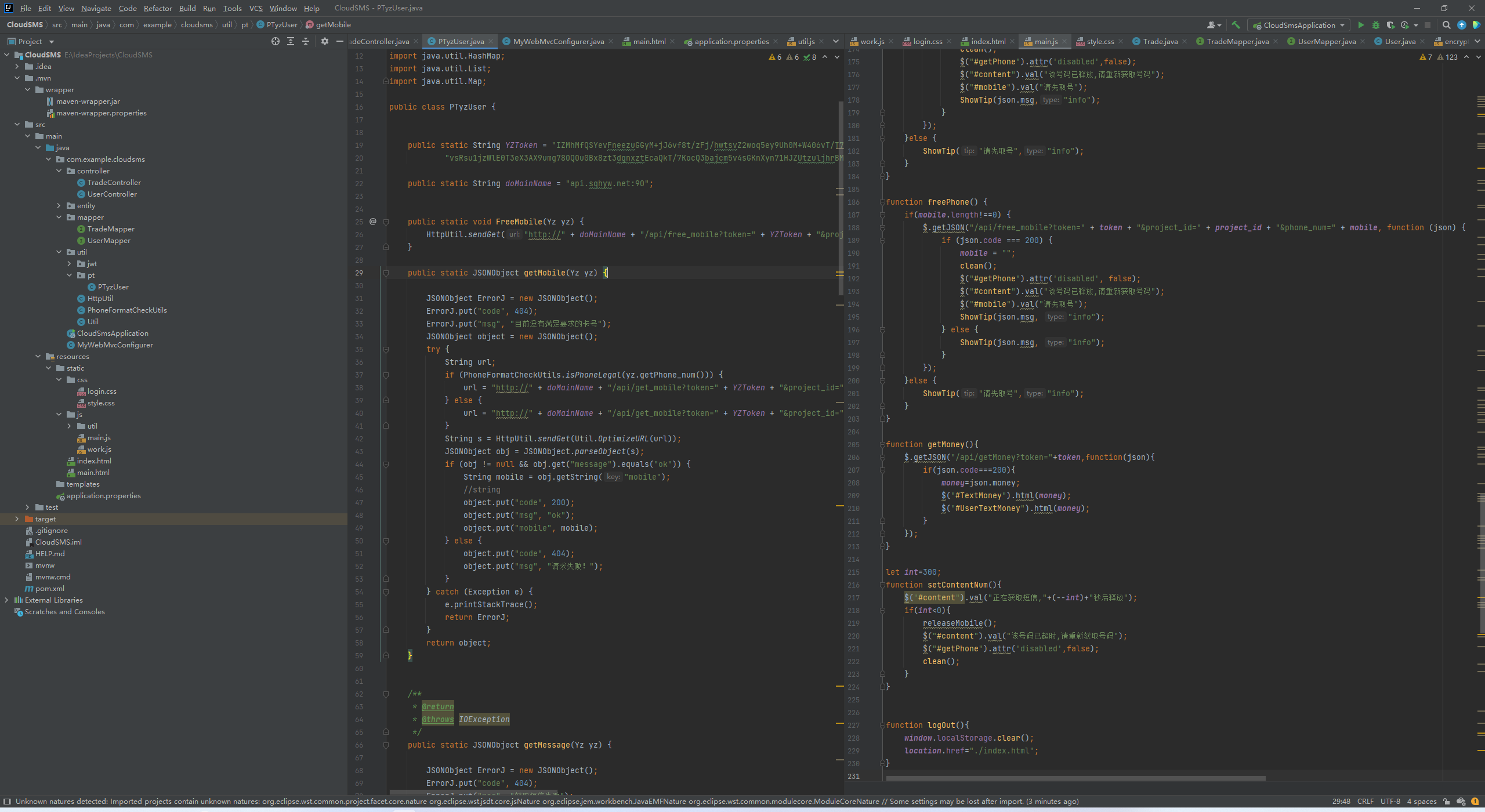Select pom.xml in project tree

tap(49, 588)
